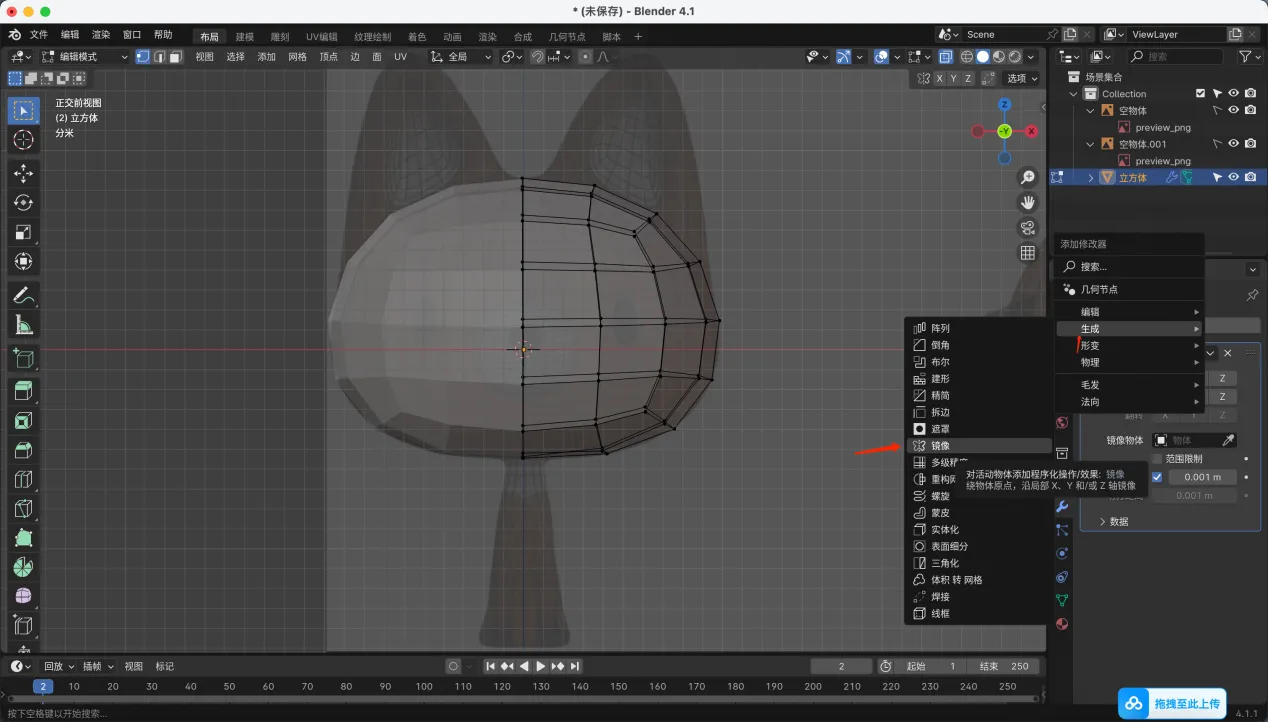Click the camera view icon in viewport
Screen dimensions: 1268x722
pyautogui.click(x=1027, y=228)
